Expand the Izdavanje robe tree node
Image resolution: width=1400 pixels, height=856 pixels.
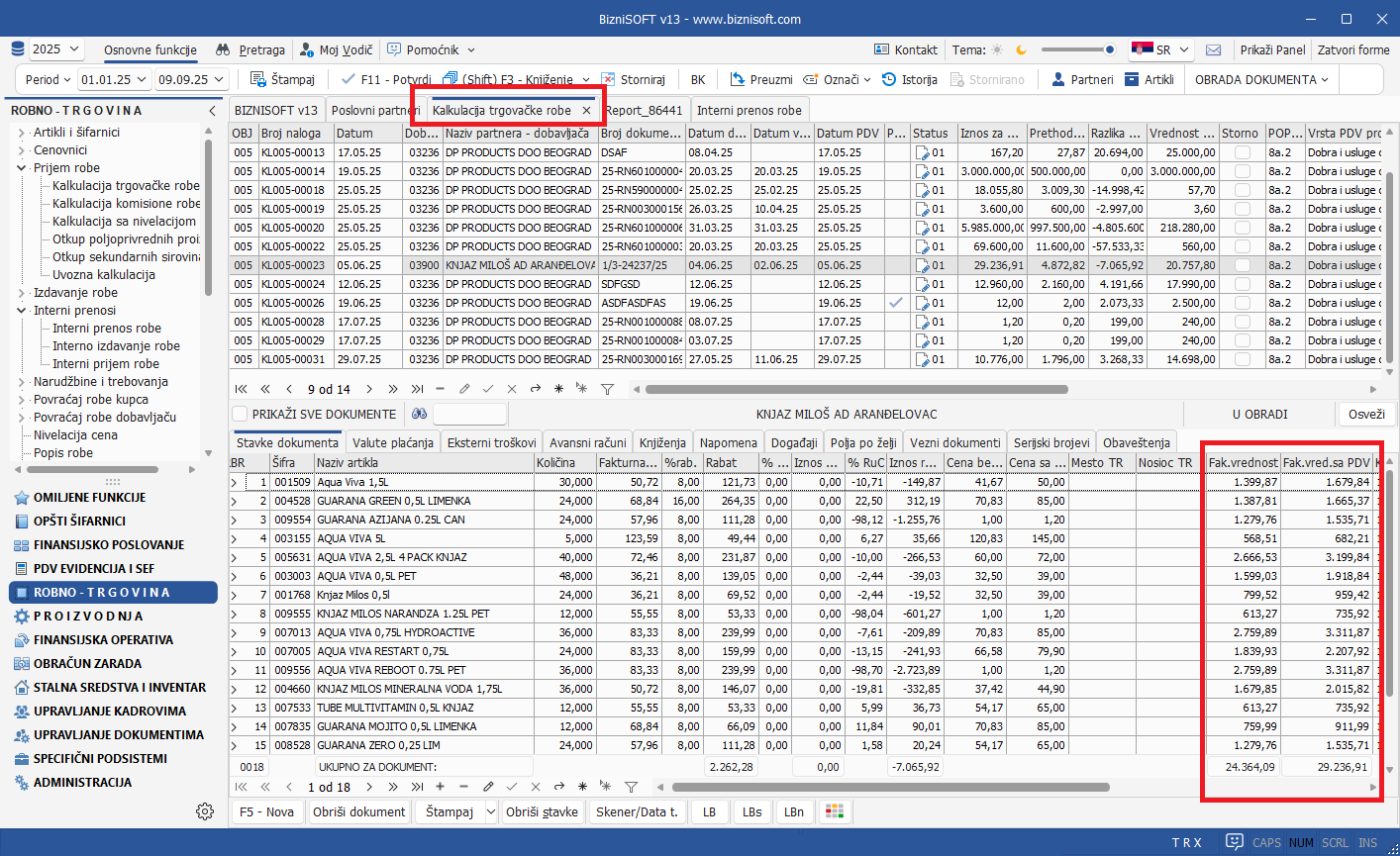[x=22, y=293]
